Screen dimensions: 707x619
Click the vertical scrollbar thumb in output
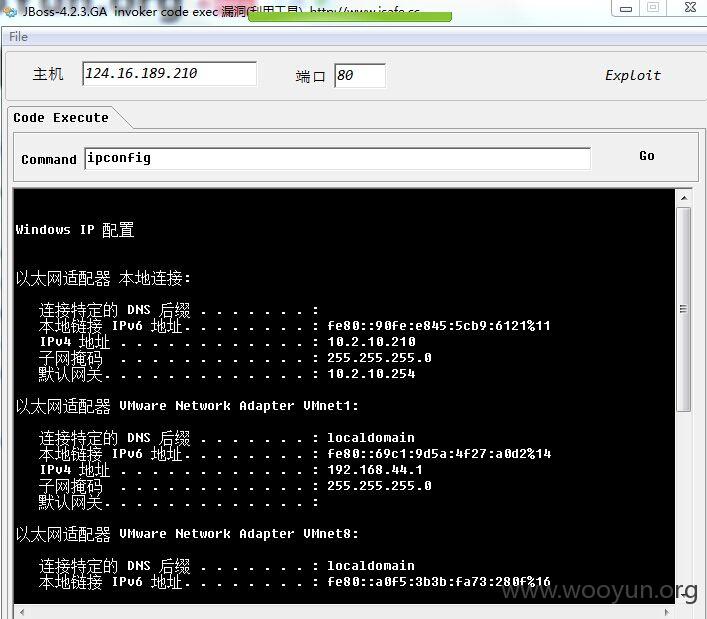[x=684, y=309]
